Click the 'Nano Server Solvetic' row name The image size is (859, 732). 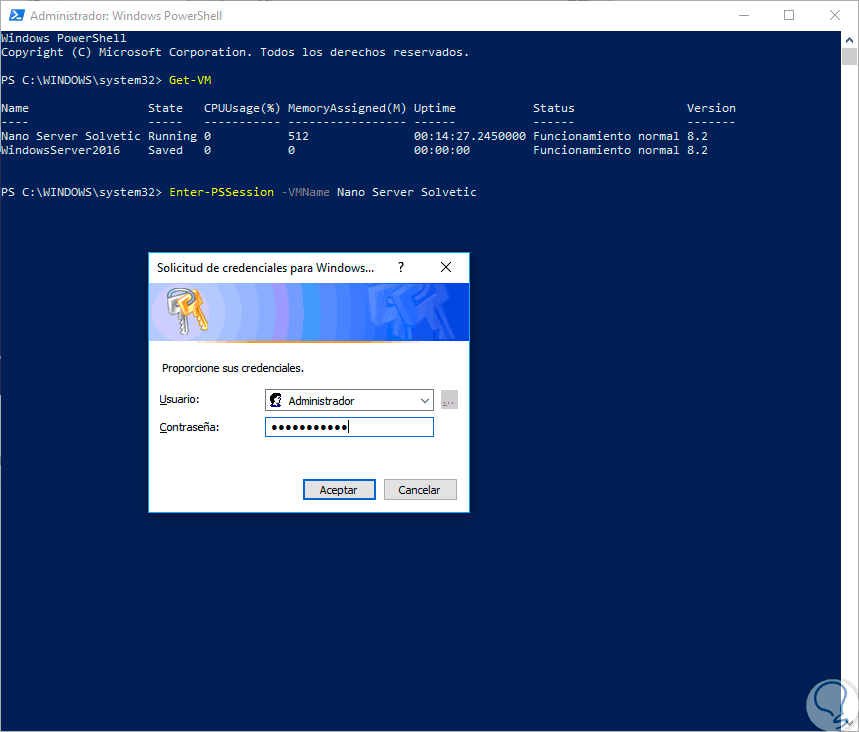pos(71,136)
